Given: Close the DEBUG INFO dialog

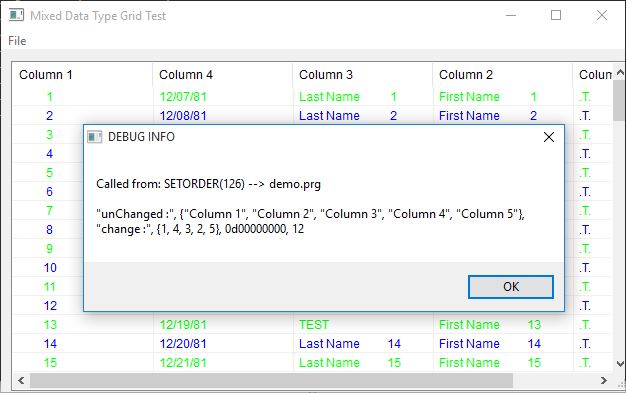Looking at the screenshot, I should point(549,137).
